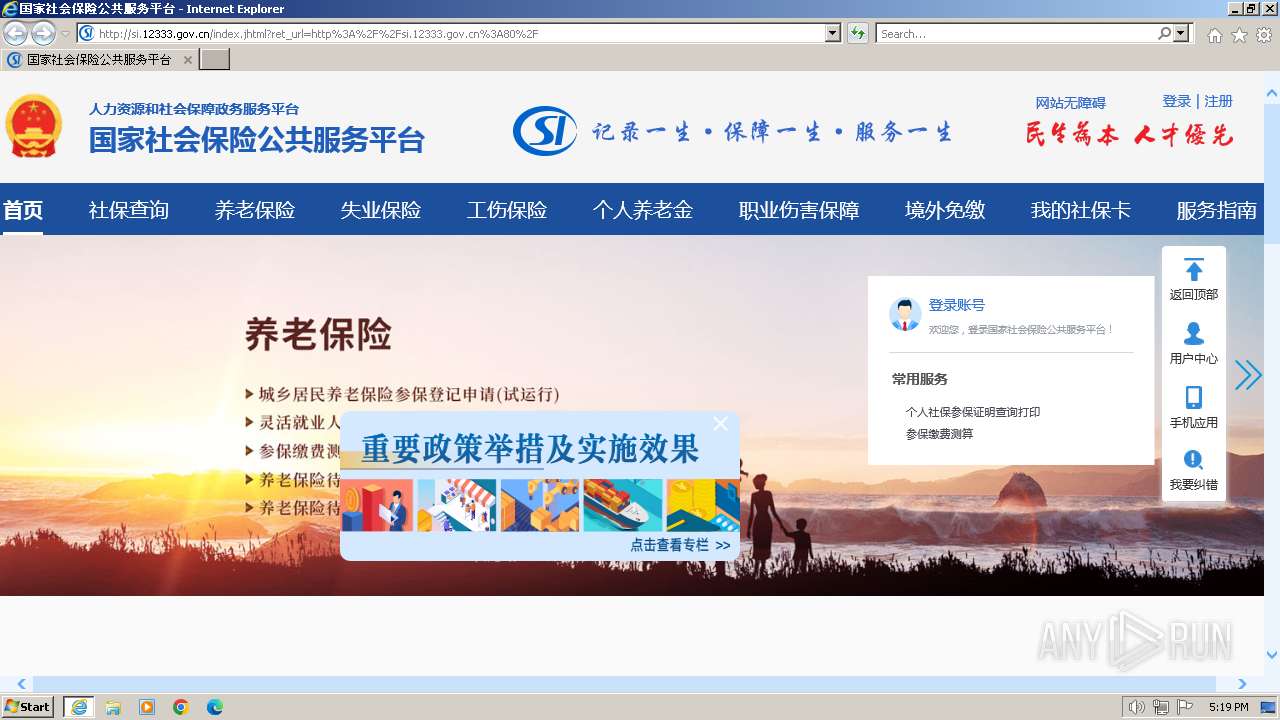Open Internet Explorer from the taskbar

(78, 707)
